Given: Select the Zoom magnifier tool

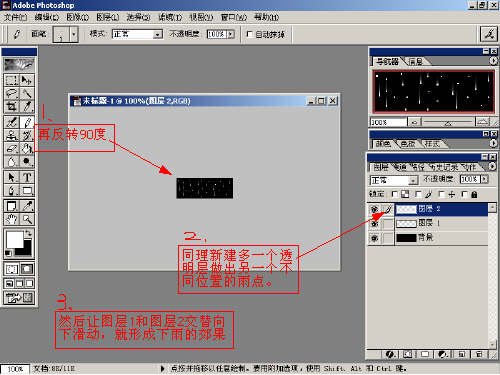Looking at the screenshot, I should pyautogui.click(x=27, y=219).
